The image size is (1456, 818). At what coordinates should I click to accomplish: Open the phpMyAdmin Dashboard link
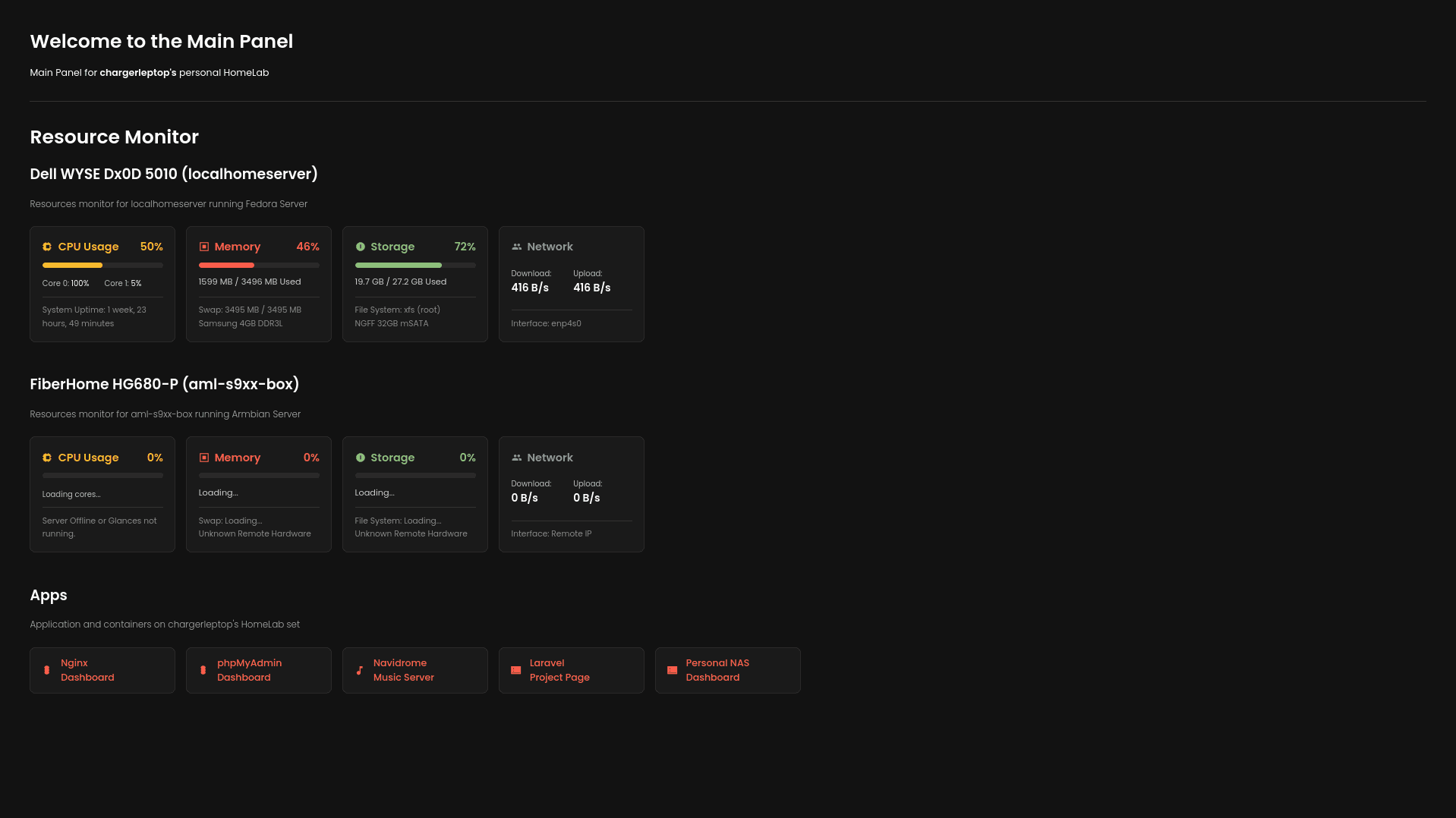coord(259,670)
